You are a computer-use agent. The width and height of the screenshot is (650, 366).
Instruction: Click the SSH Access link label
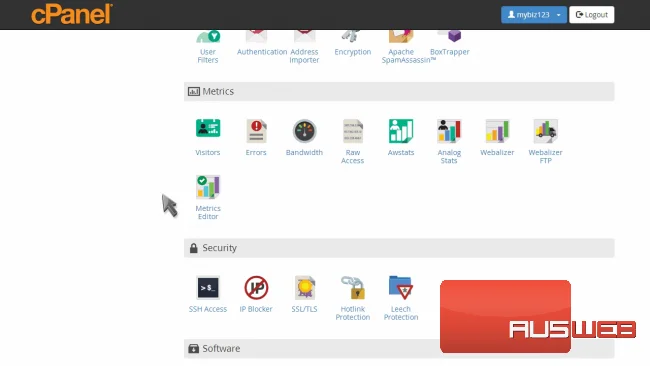(208, 309)
